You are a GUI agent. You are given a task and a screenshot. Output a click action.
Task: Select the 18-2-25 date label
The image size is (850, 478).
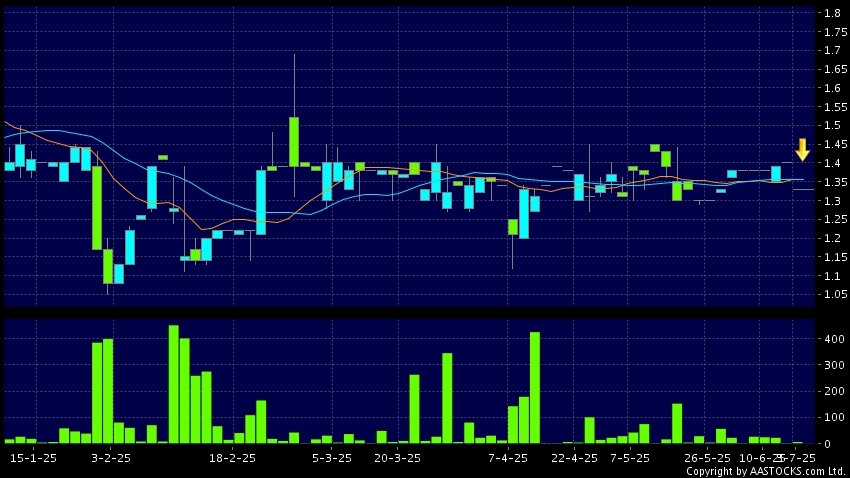232,458
